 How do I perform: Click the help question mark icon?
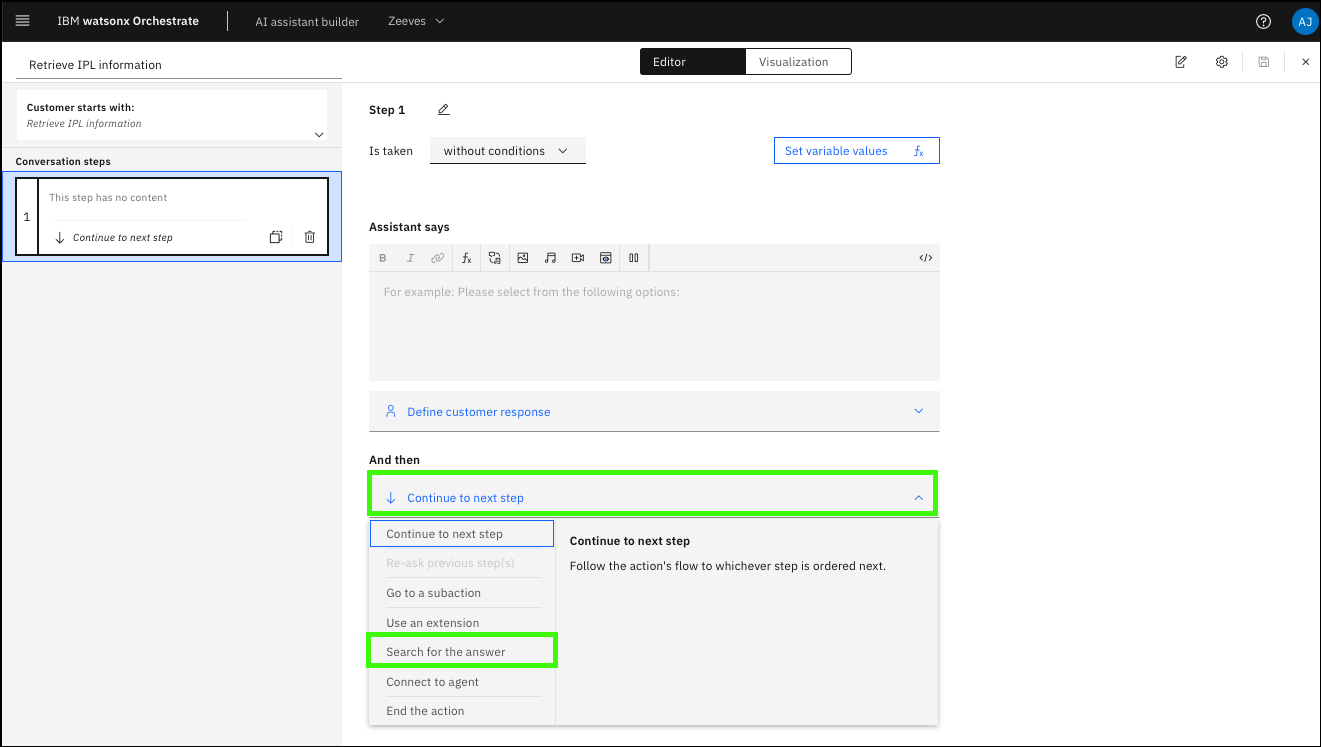pos(1263,21)
